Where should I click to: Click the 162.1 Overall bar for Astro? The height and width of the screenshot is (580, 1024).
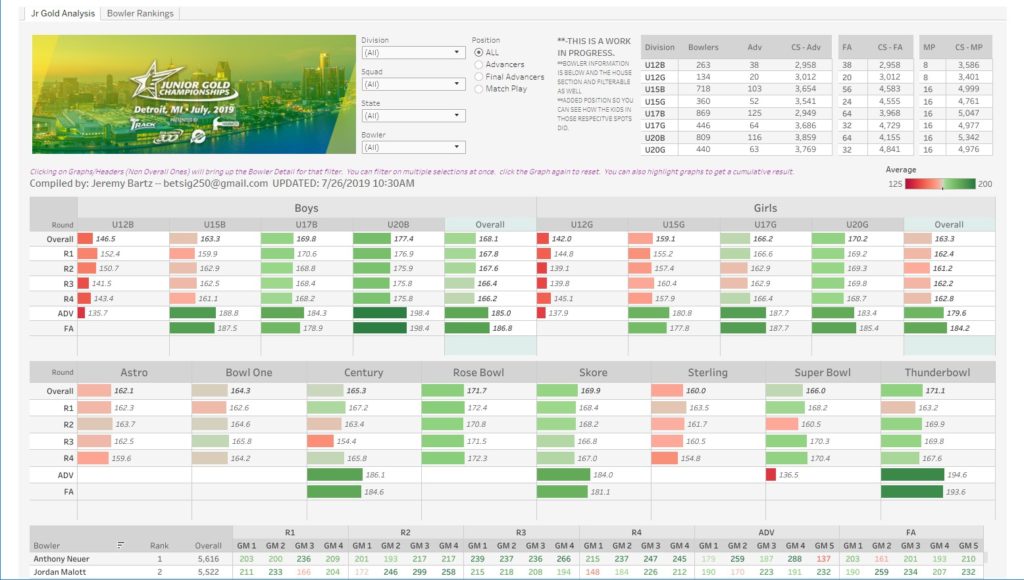pyautogui.click(x=94, y=391)
